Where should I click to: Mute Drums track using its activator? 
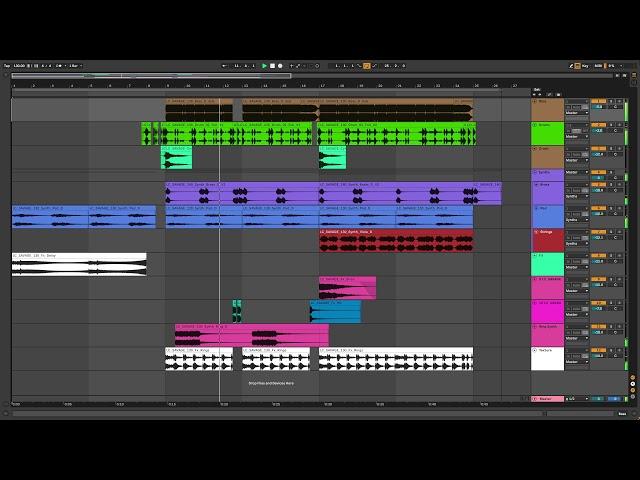(598, 125)
